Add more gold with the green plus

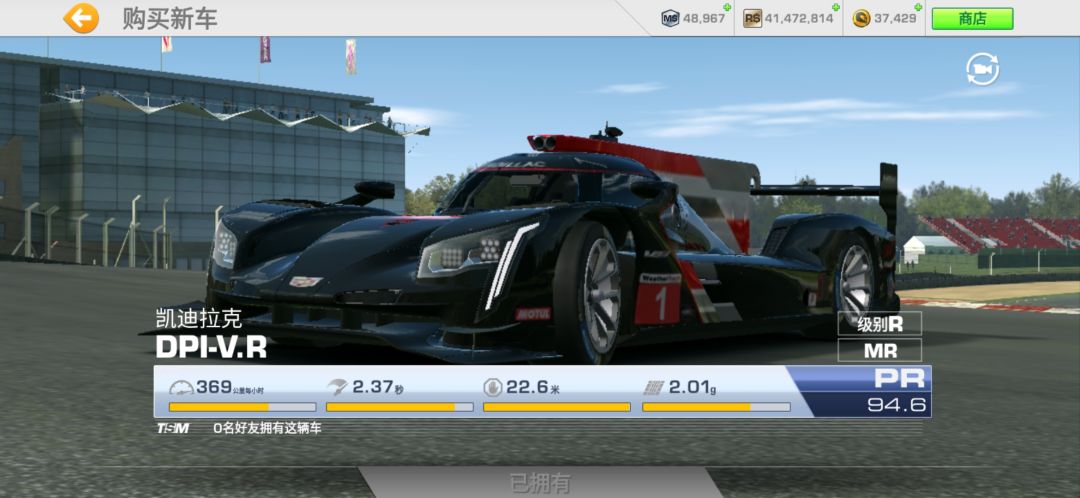point(920,8)
